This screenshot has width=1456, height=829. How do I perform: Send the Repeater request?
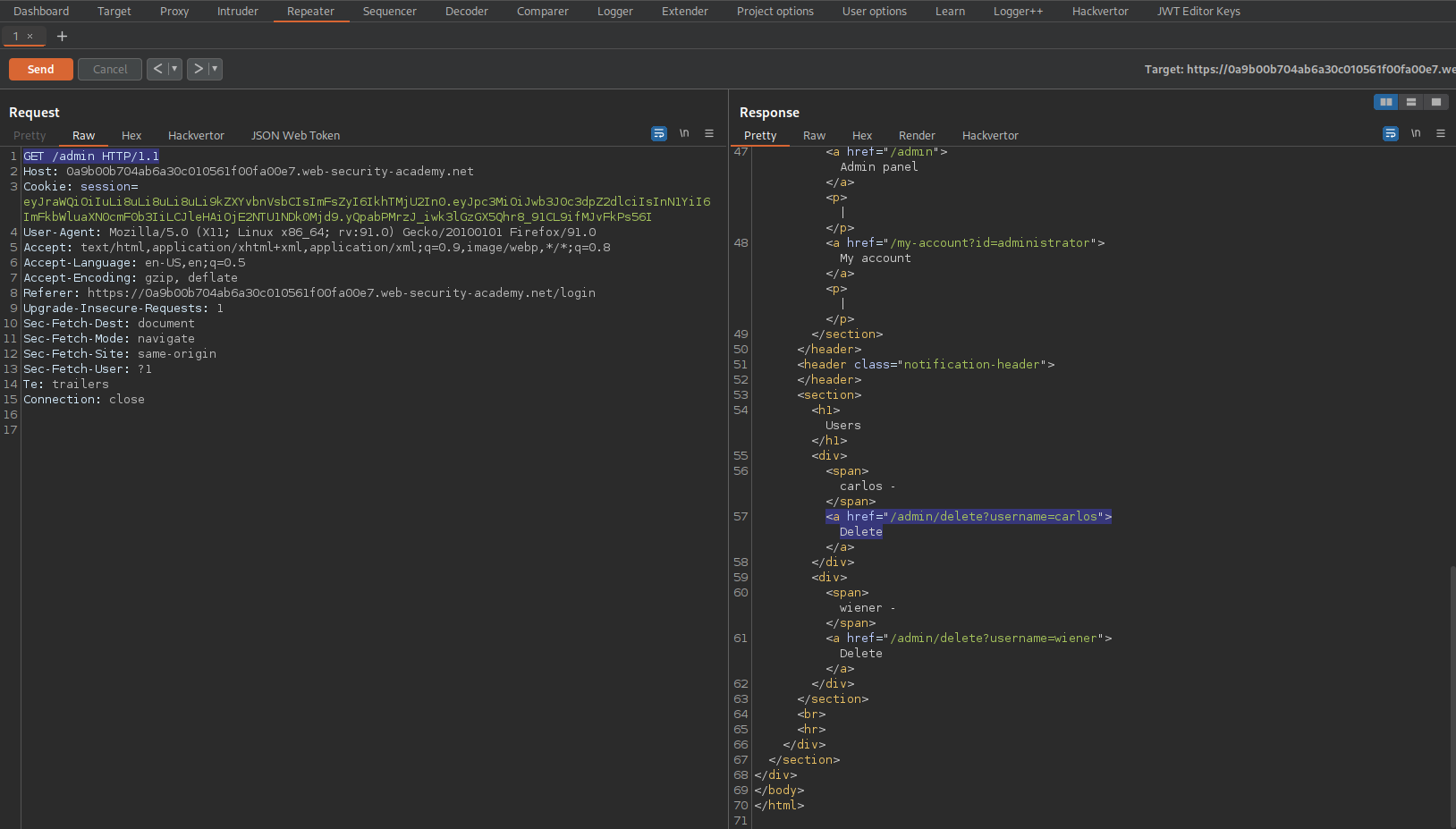tap(41, 69)
